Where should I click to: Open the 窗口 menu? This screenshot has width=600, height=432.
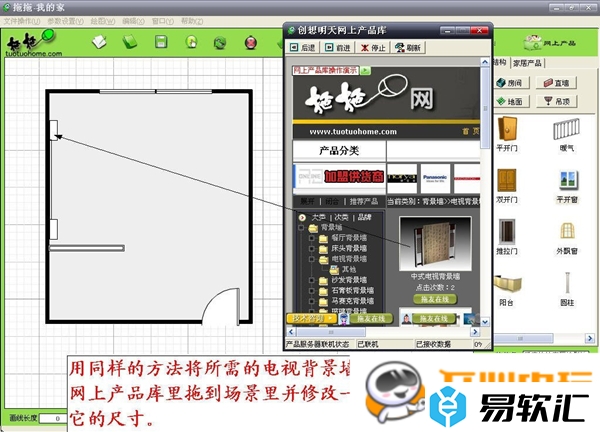[x=163, y=21]
